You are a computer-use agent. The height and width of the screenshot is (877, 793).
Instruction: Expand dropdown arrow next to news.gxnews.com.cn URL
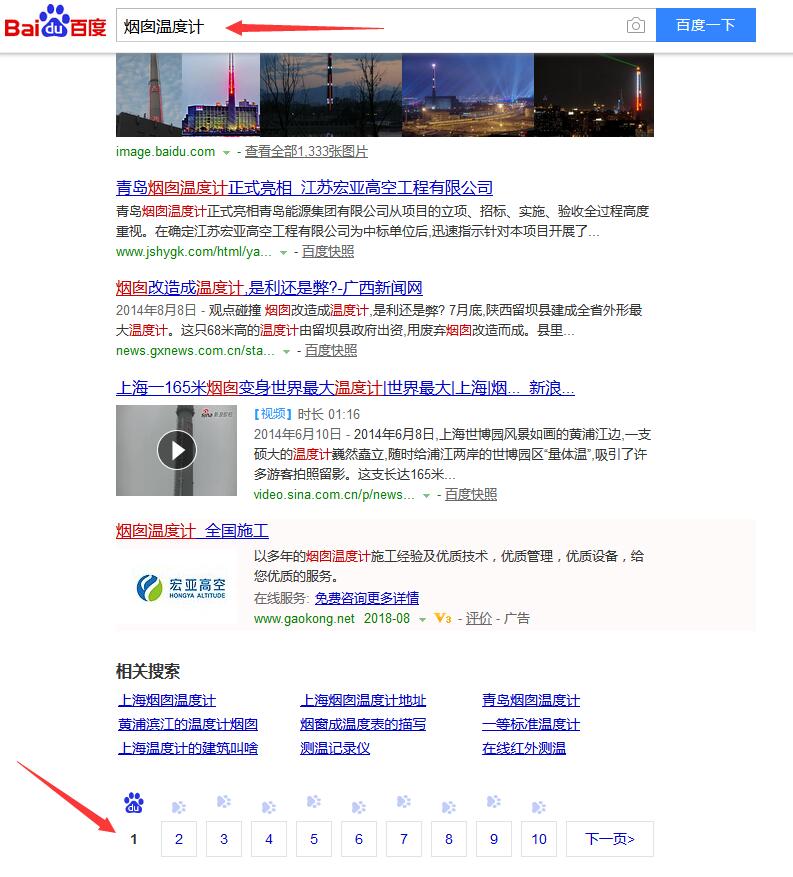pyautogui.click(x=287, y=352)
